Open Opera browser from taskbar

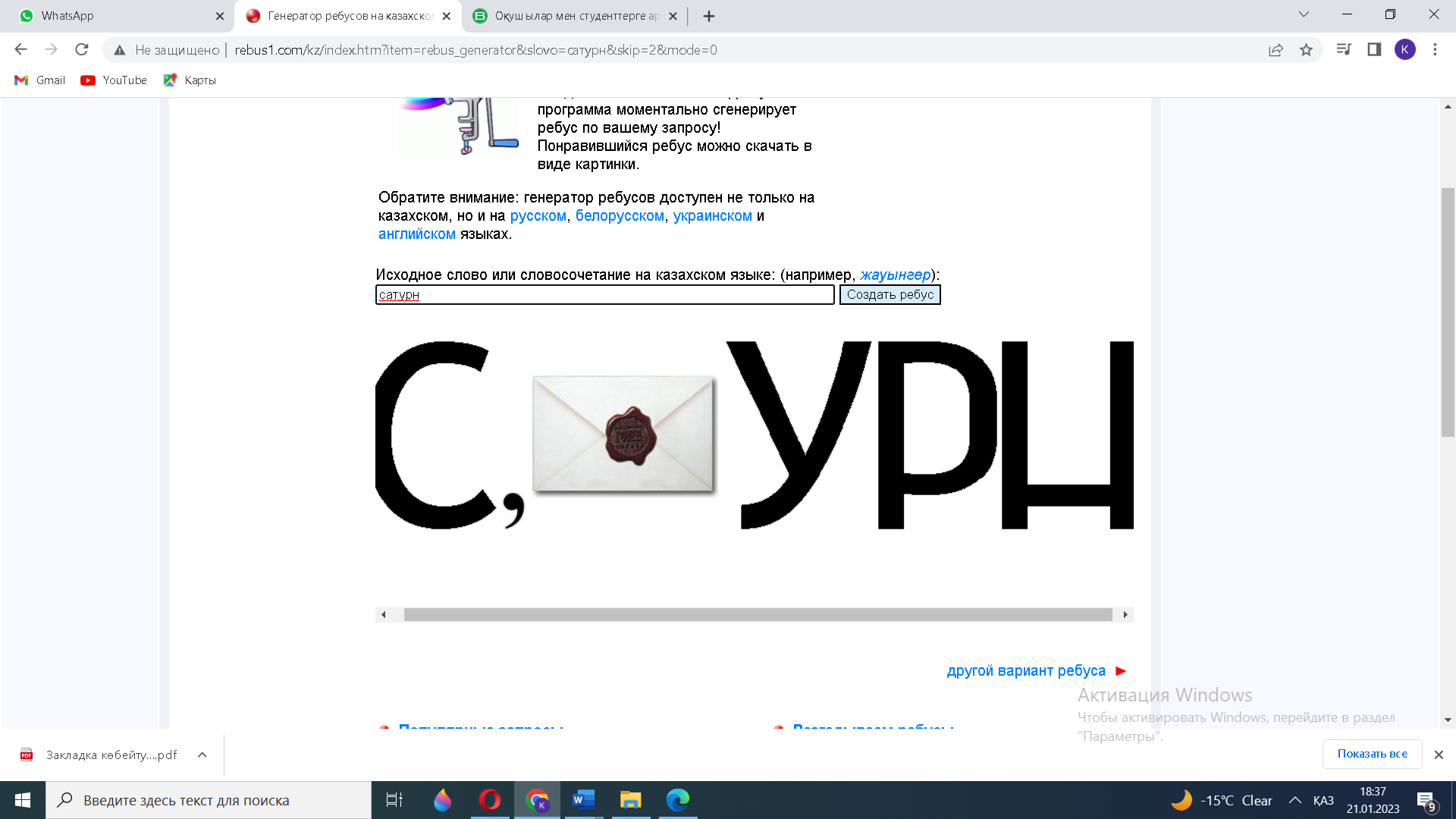click(489, 800)
